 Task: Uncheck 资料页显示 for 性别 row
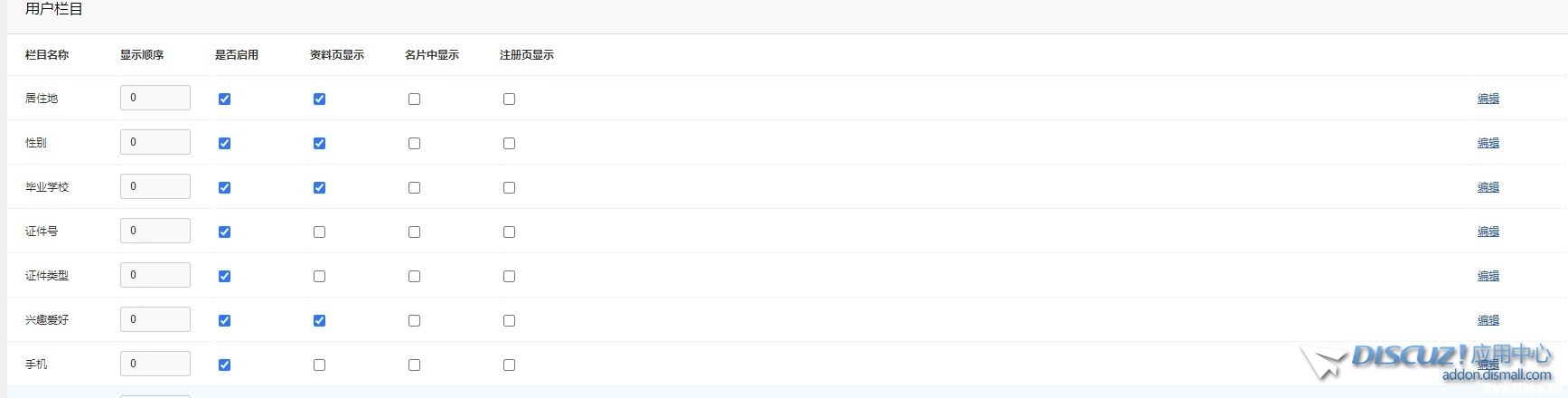319,143
